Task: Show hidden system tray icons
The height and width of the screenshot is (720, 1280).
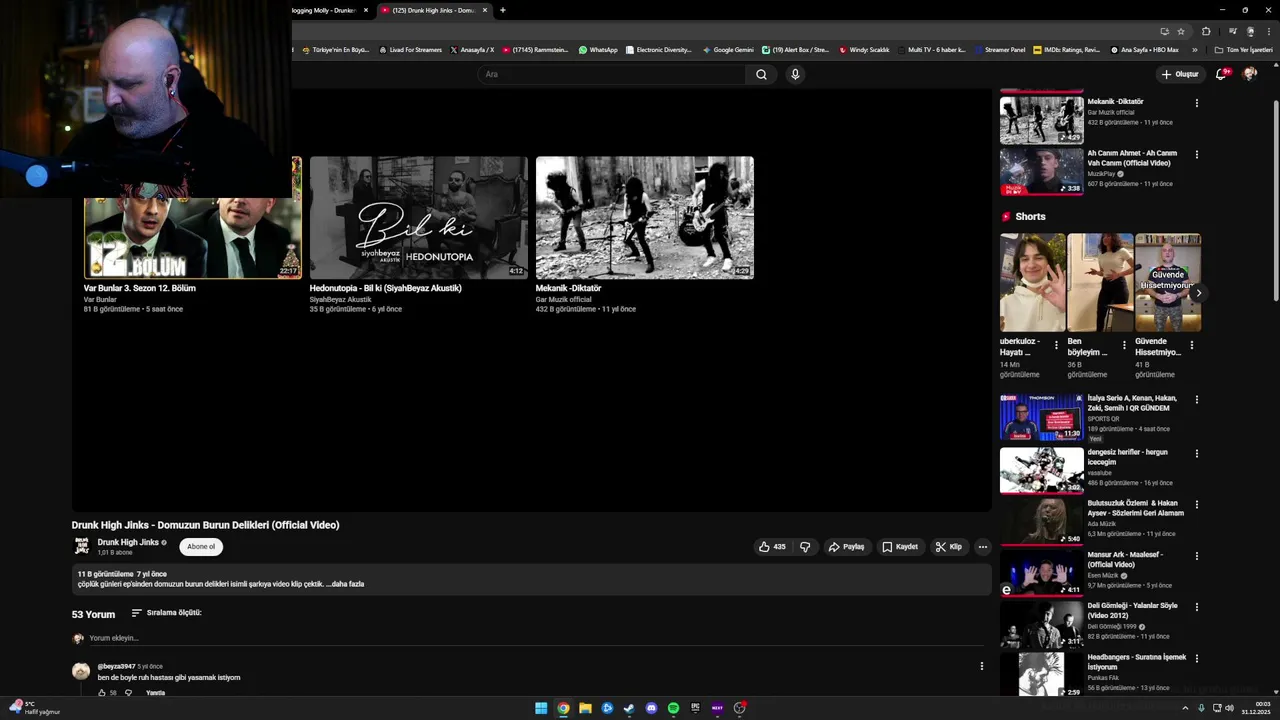Action: 1185,708
